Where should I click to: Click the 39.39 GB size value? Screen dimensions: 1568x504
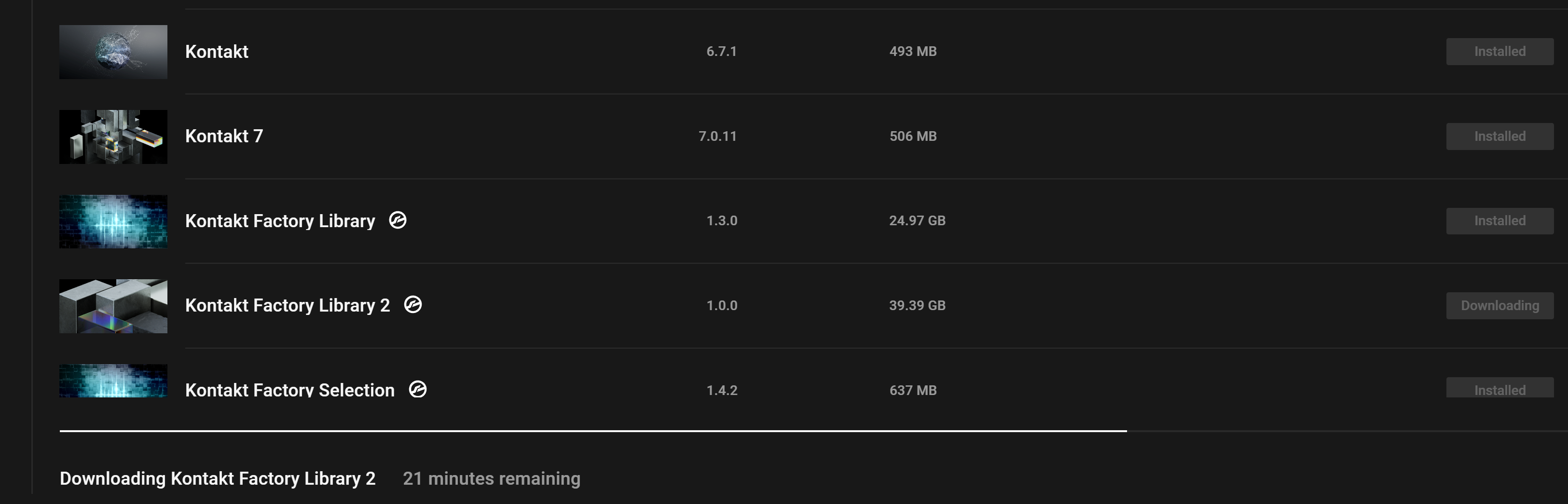(917, 305)
